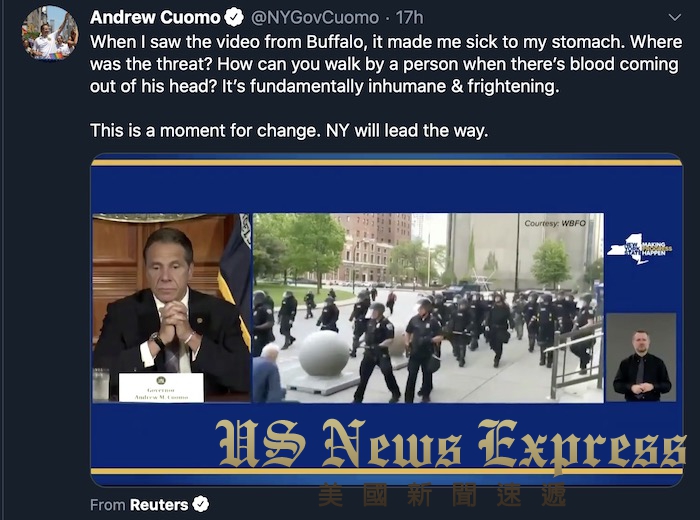Expand the tweet options chevron menu
Image resolution: width=700 pixels, height=520 pixels.
click(675, 17)
